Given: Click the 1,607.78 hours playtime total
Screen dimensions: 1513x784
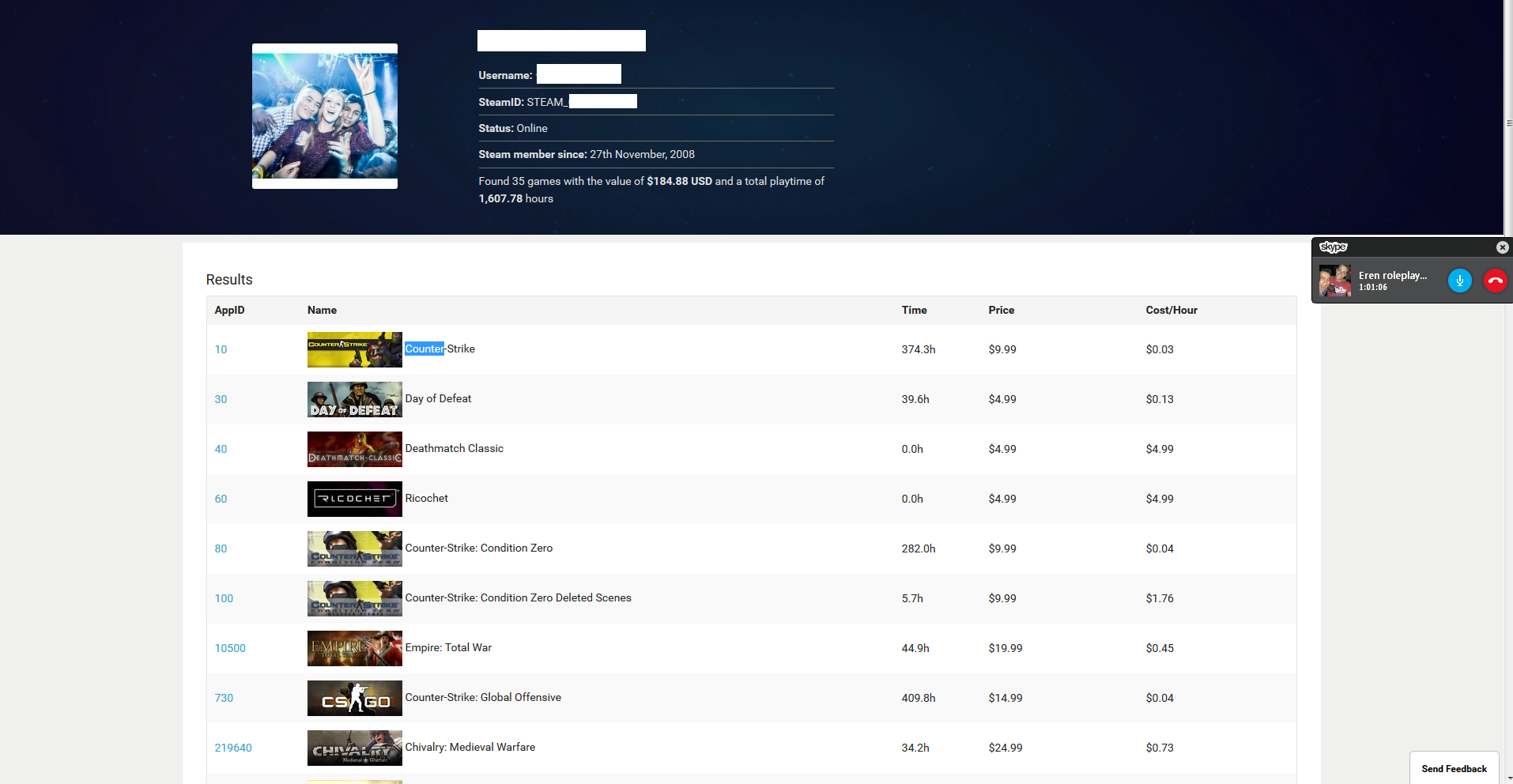Looking at the screenshot, I should (515, 198).
